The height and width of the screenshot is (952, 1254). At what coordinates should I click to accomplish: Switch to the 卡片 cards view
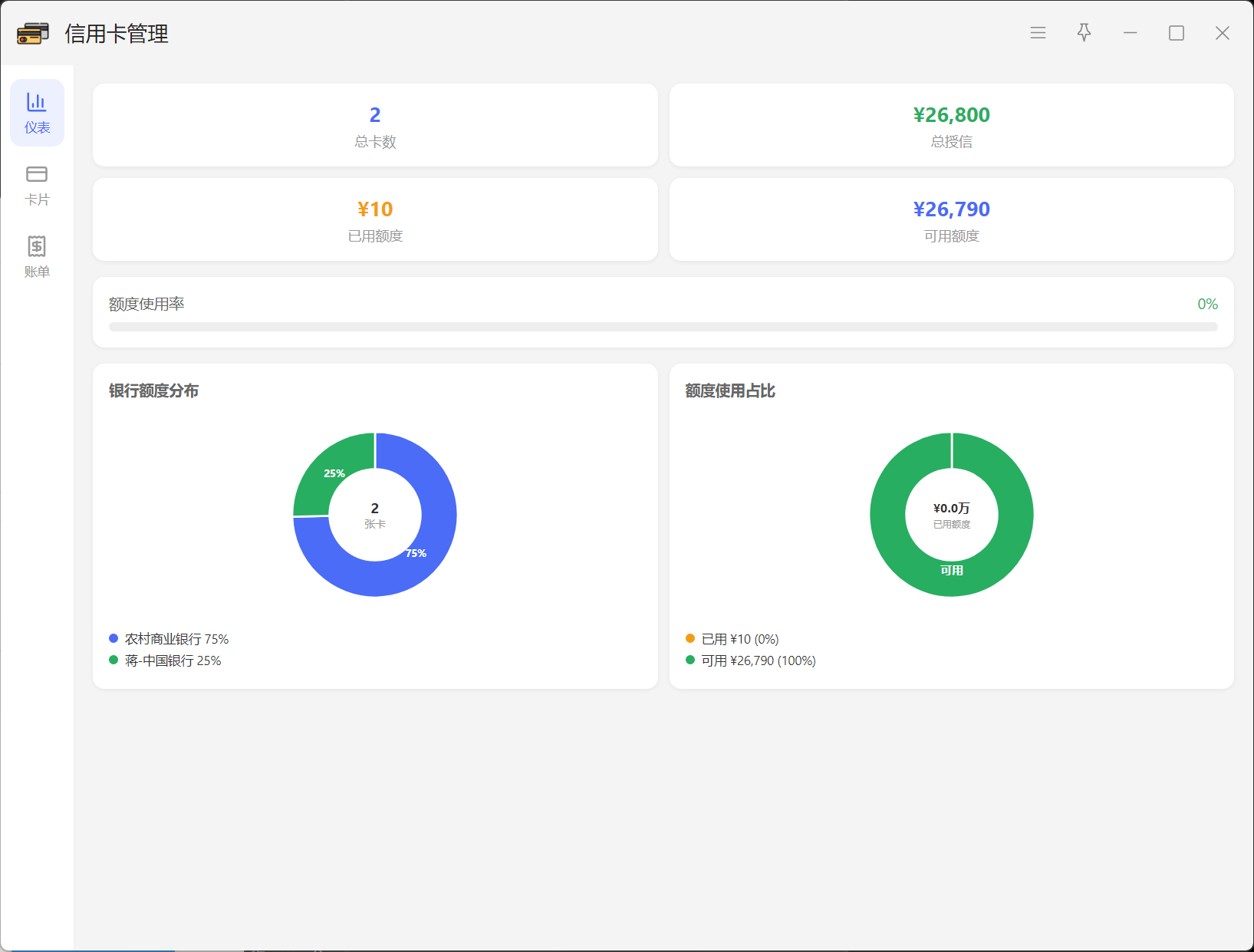point(37,186)
